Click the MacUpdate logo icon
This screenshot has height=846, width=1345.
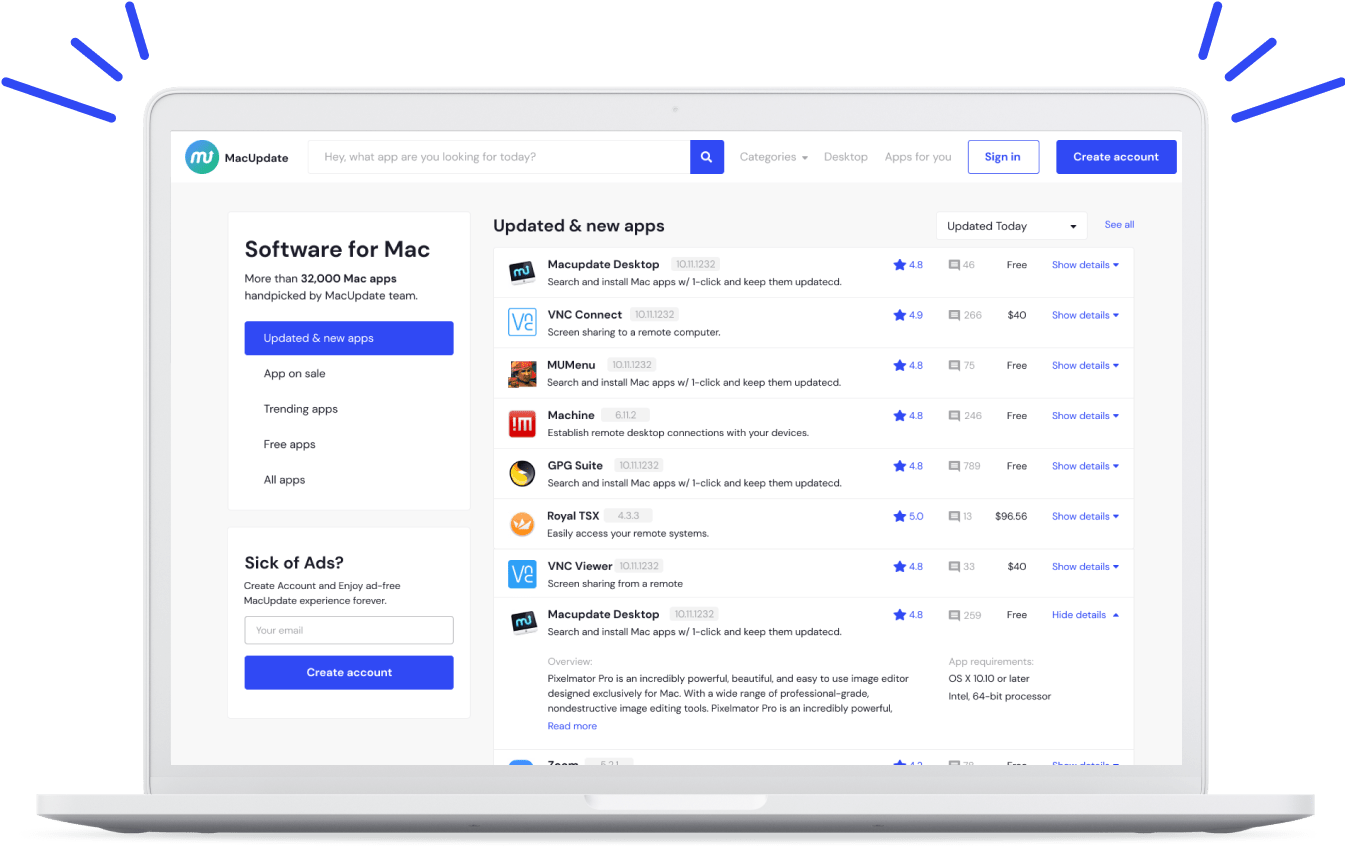point(202,157)
